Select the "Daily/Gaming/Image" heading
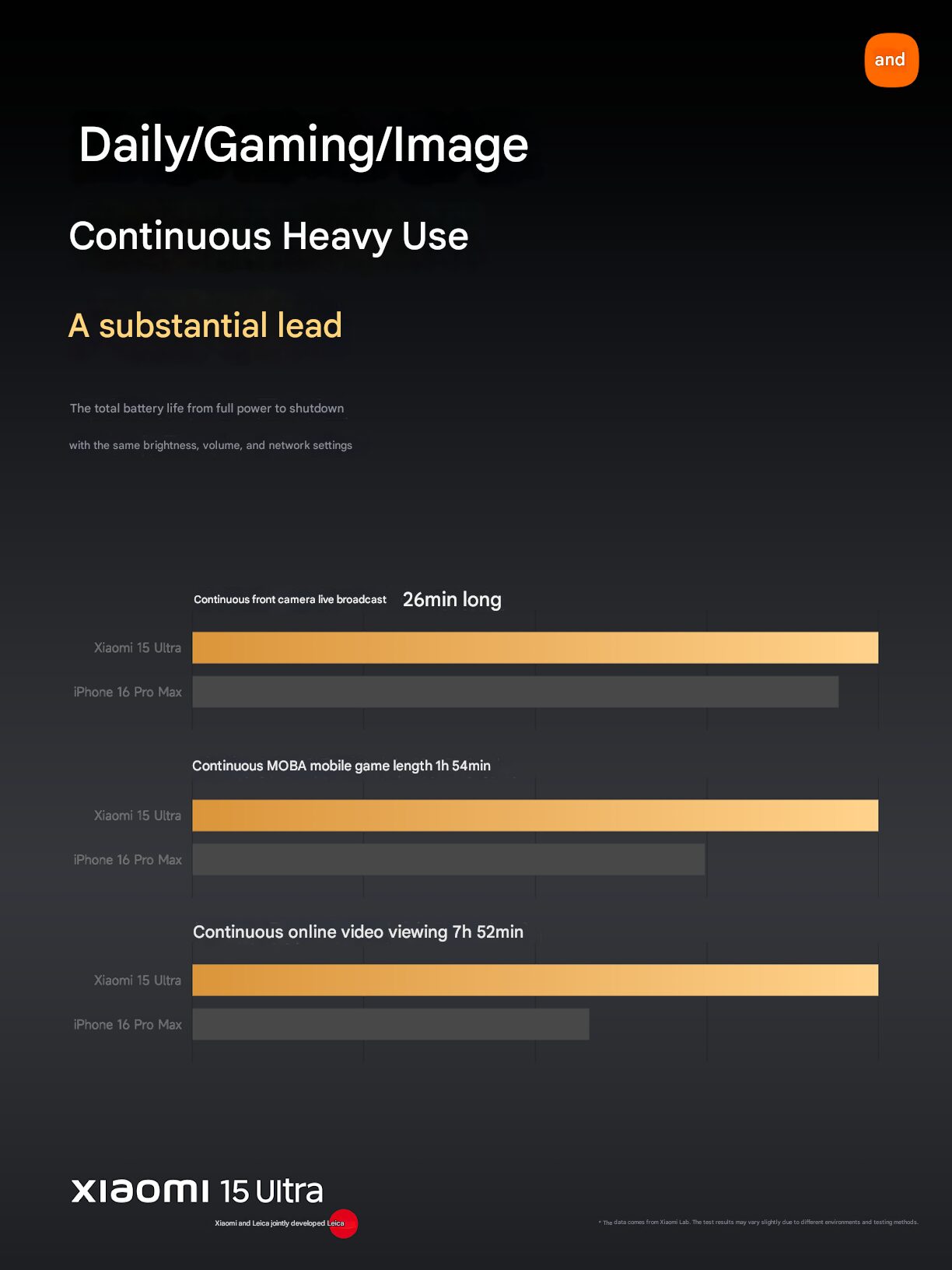 pos(303,145)
